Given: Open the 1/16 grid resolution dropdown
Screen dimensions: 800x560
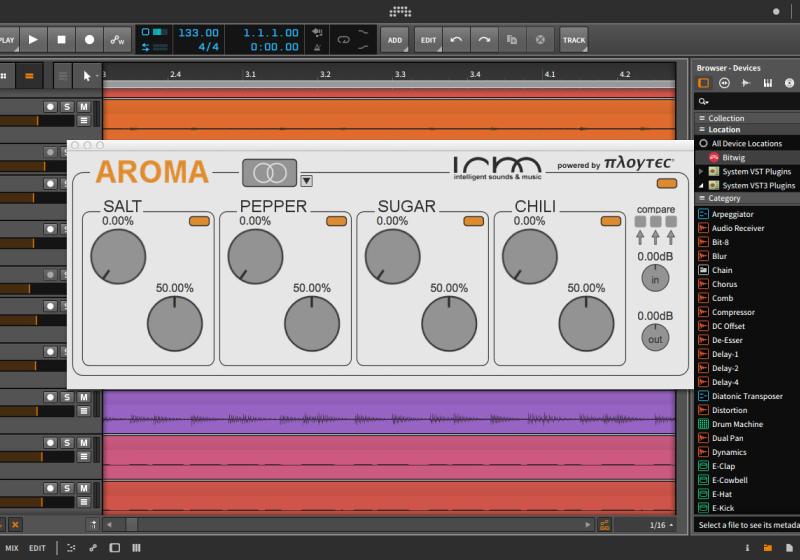Looking at the screenshot, I should 661,525.
